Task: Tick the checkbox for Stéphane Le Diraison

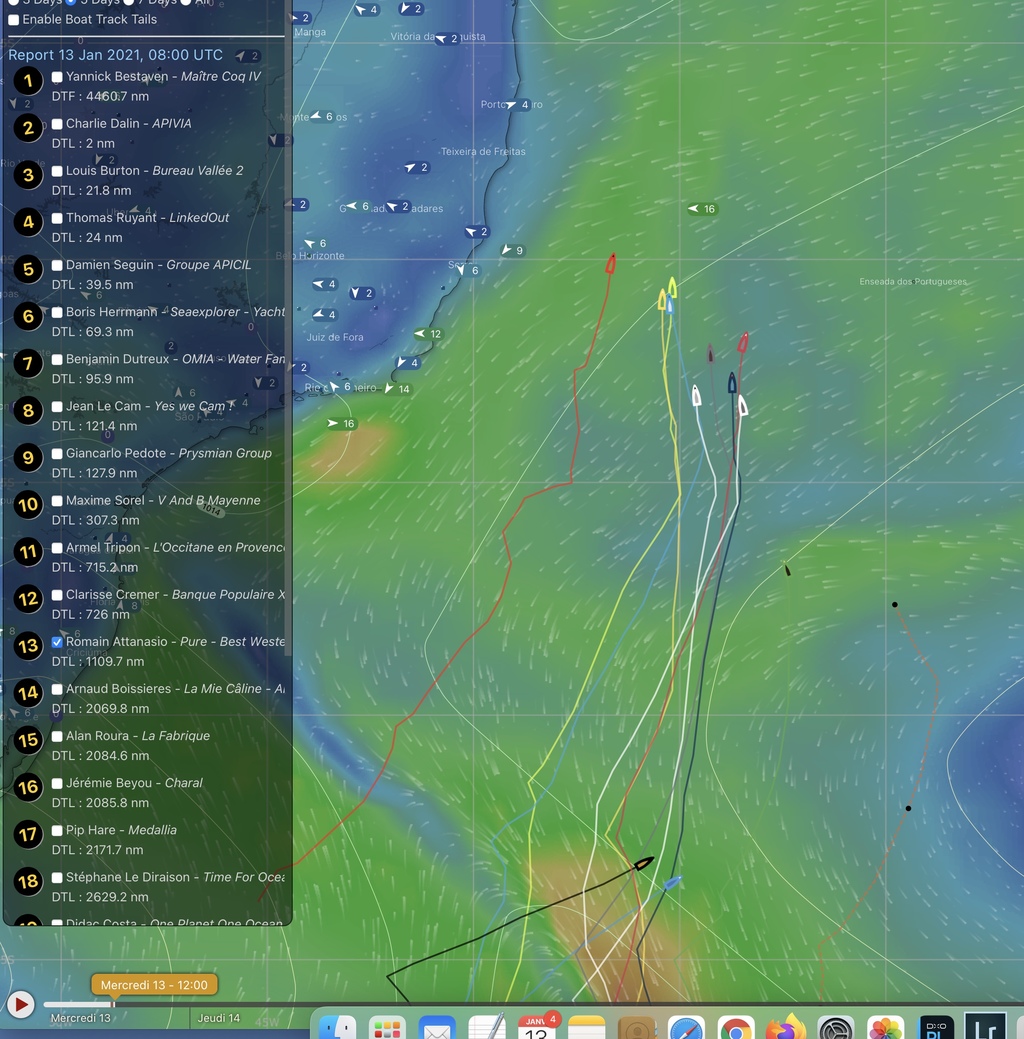Action: tap(57, 878)
